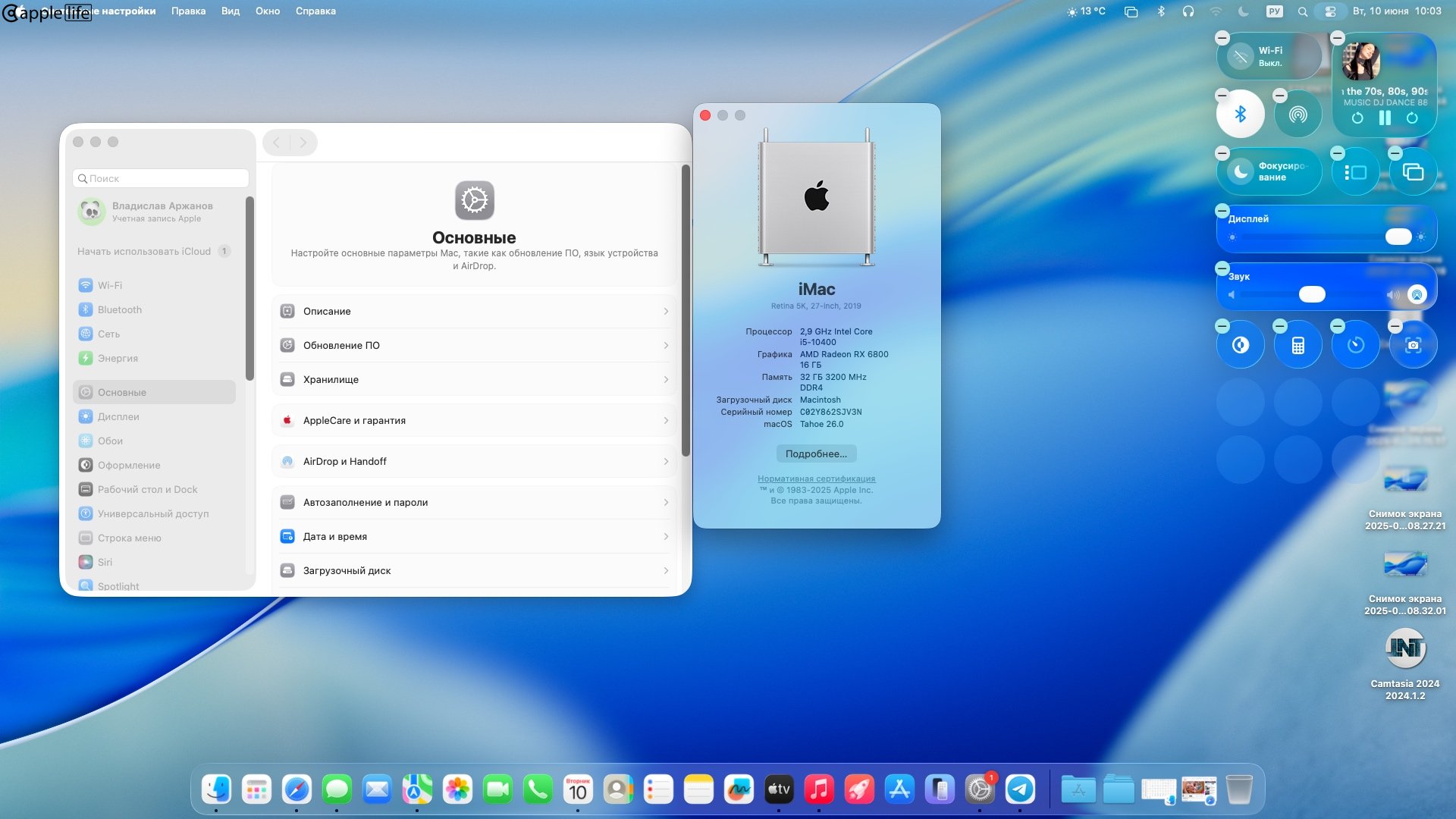Screen dimensions: 1456x819
Task: Click Подробнее... in About This Mac window
Action: 816,453
